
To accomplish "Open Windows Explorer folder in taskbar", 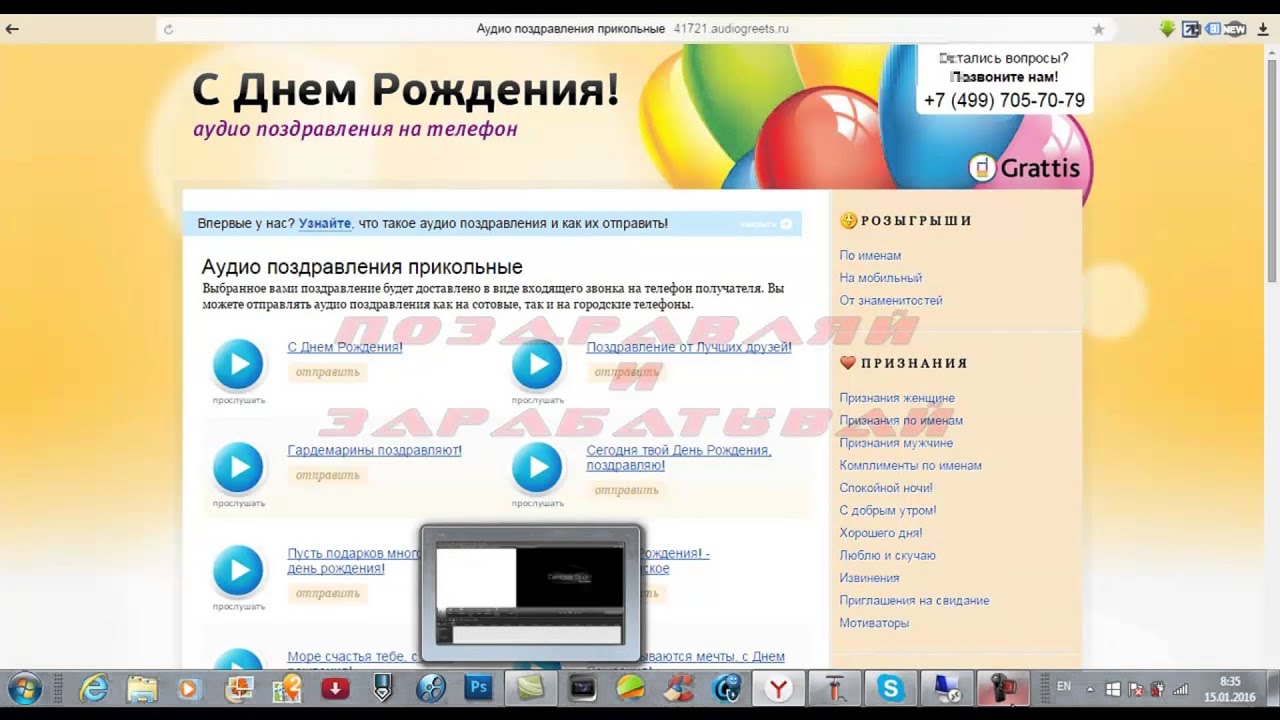I will coord(142,689).
